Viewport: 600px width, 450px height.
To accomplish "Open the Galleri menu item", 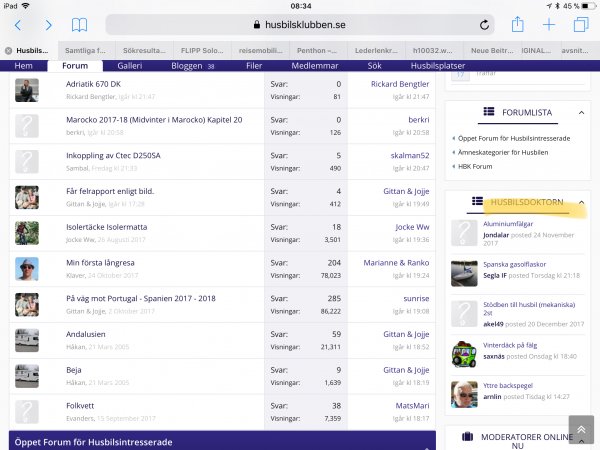I will click(131, 65).
